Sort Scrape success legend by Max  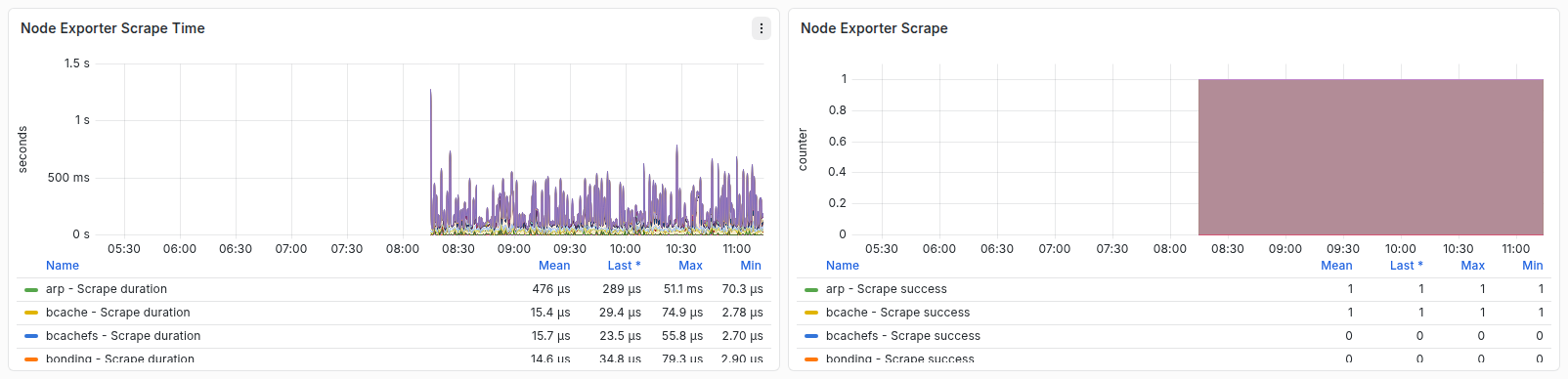point(1472,266)
